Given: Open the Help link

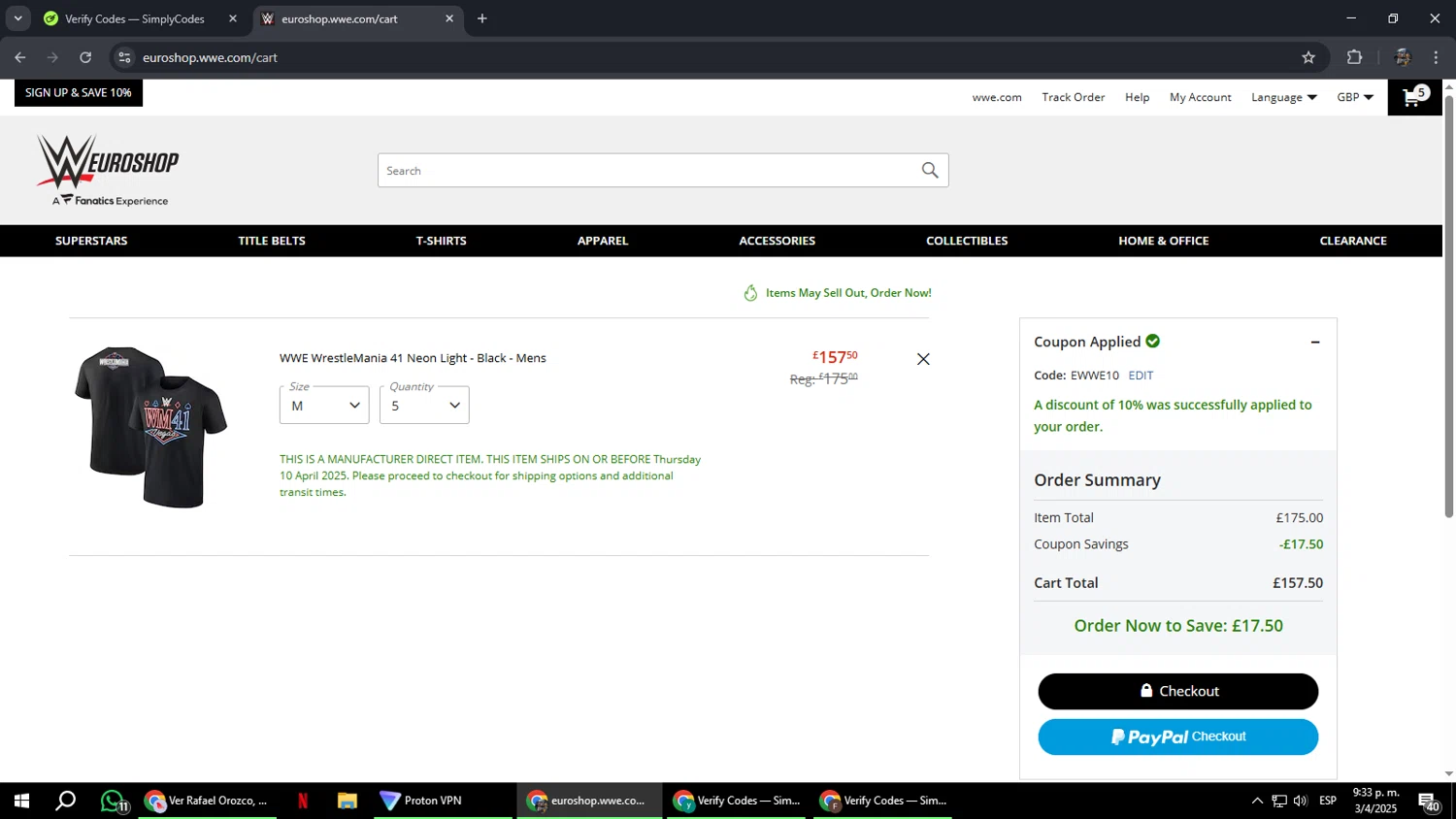Looking at the screenshot, I should pyautogui.click(x=1137, y=97).
